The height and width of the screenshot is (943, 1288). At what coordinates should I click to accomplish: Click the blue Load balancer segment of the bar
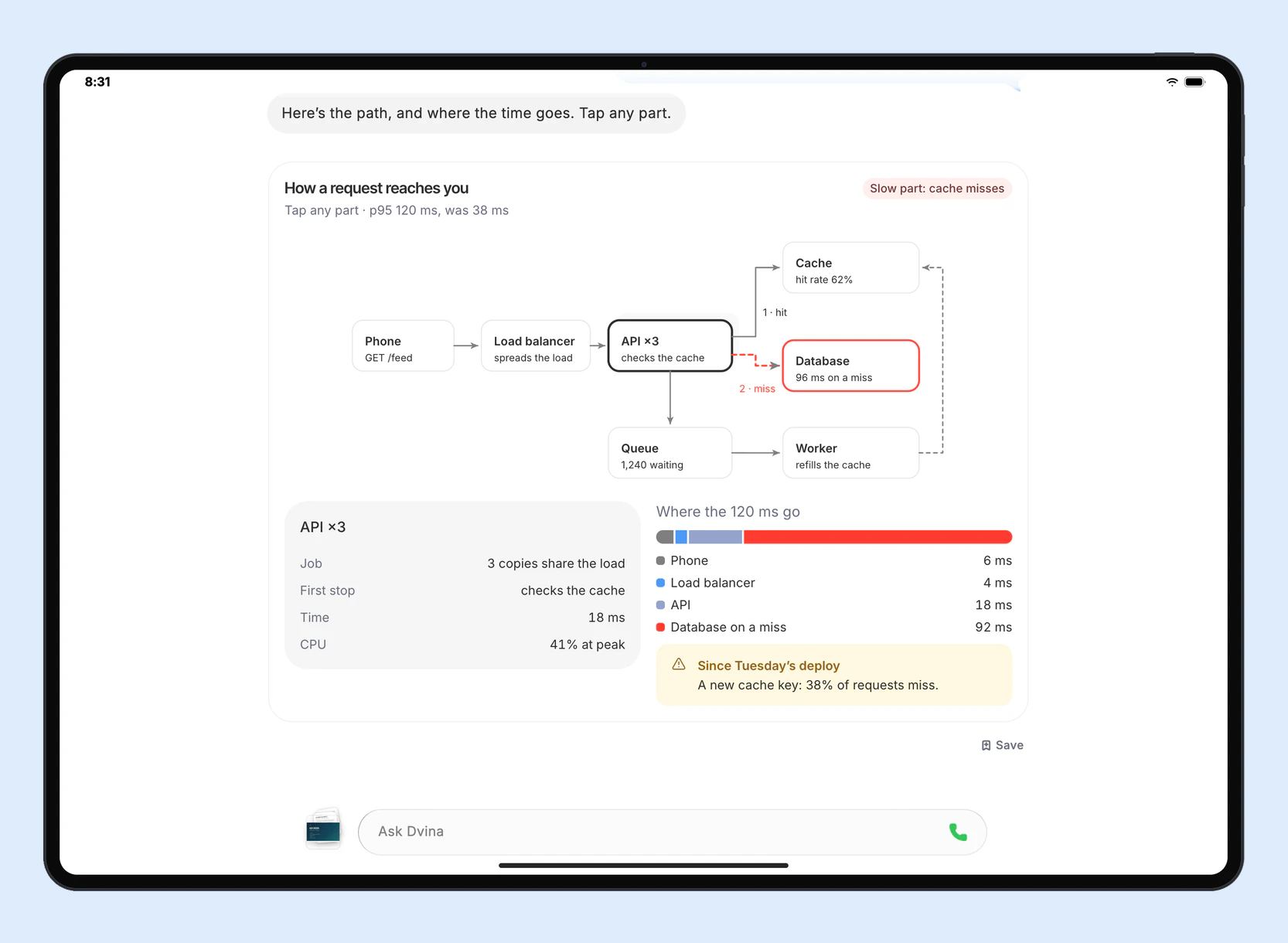[x=681, y=537]
